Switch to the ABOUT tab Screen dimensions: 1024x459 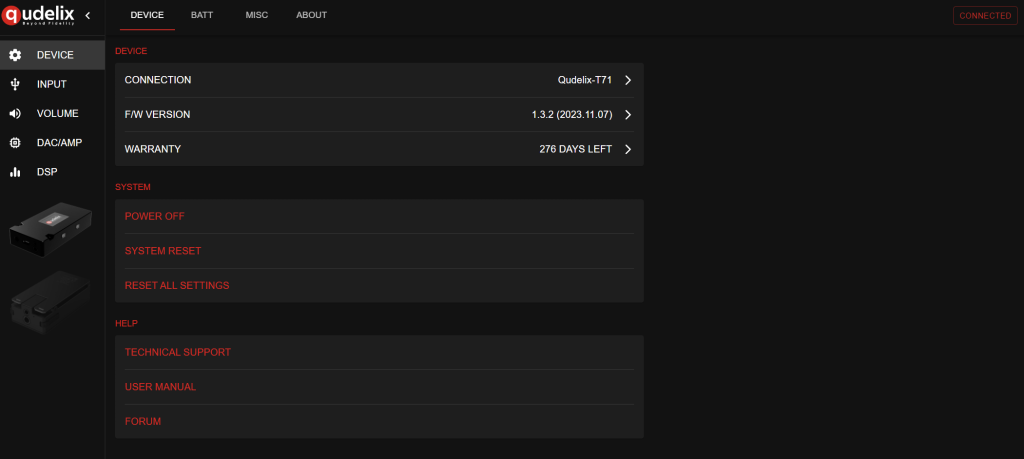(312, 15)
